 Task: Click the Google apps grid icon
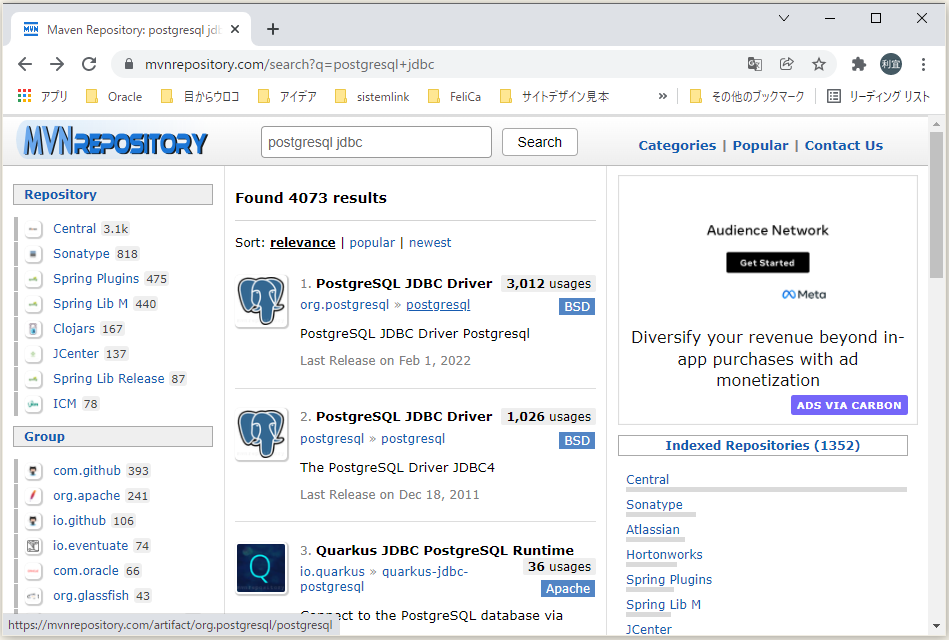[x=24, y=96]
